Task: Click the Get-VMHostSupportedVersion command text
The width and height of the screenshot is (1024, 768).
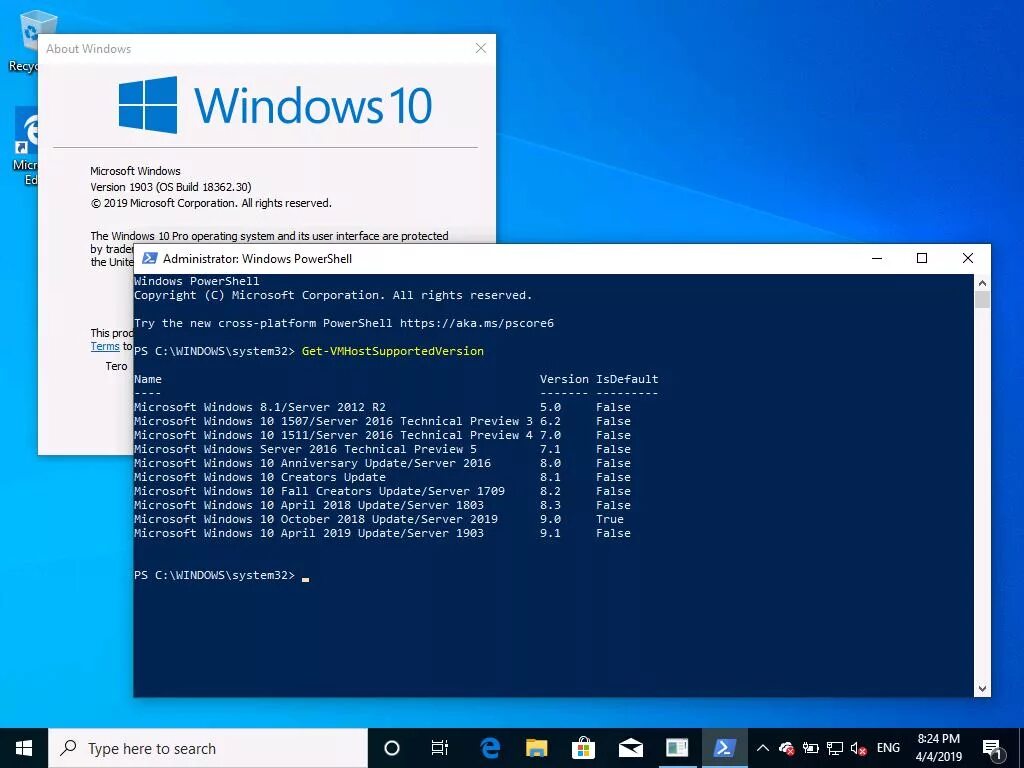Action: pyautogui.click(x=392, y=351)
